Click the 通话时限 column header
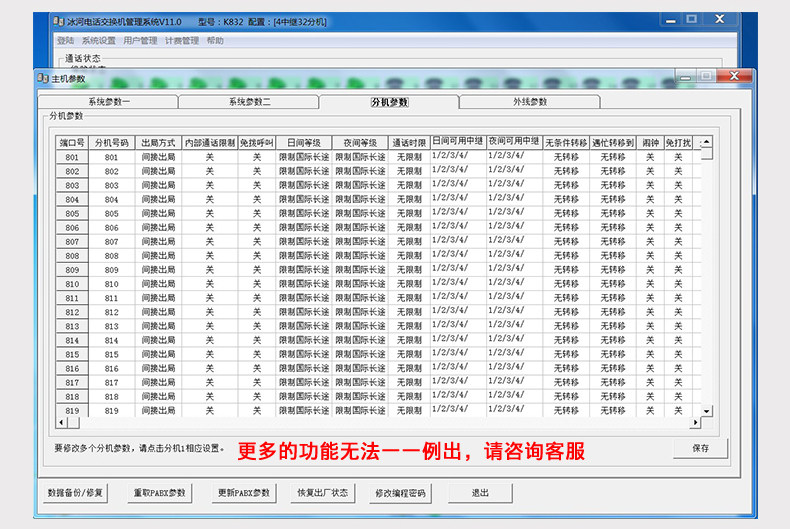The width and height of the screenshot is (790, 529). click(x=409, y=143)
